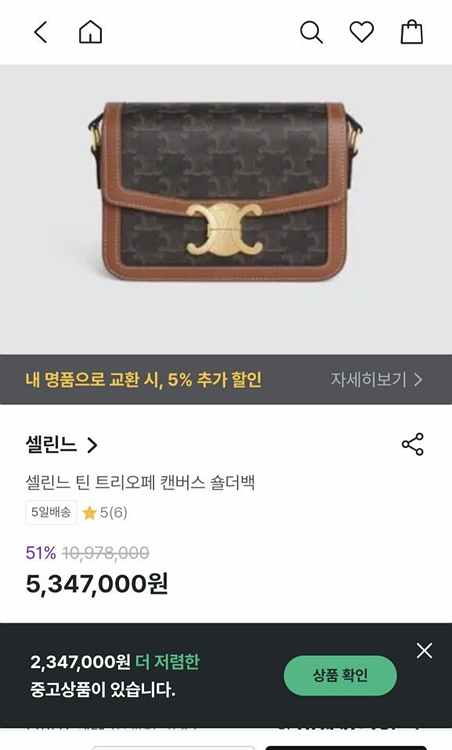Tap the gold star rating icon
This screenshot has width=452, height=750.
(89, 513)
